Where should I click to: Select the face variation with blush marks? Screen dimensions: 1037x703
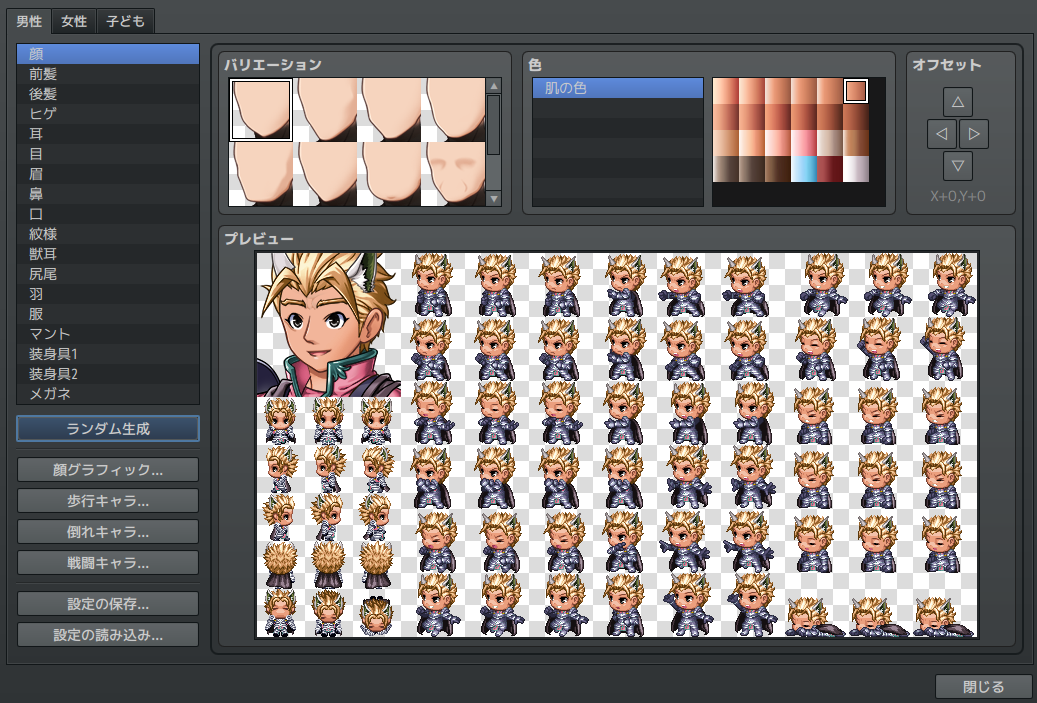tap(456, 173)
